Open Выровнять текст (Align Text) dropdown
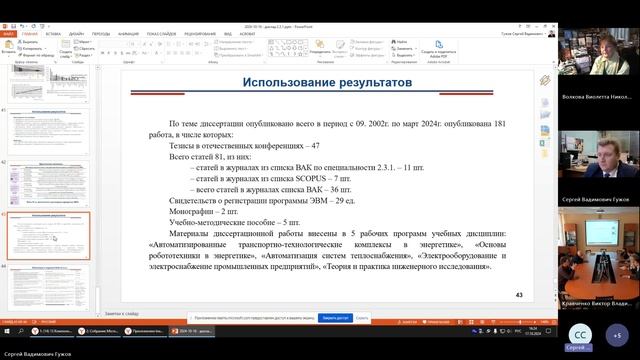 [231, 48]
